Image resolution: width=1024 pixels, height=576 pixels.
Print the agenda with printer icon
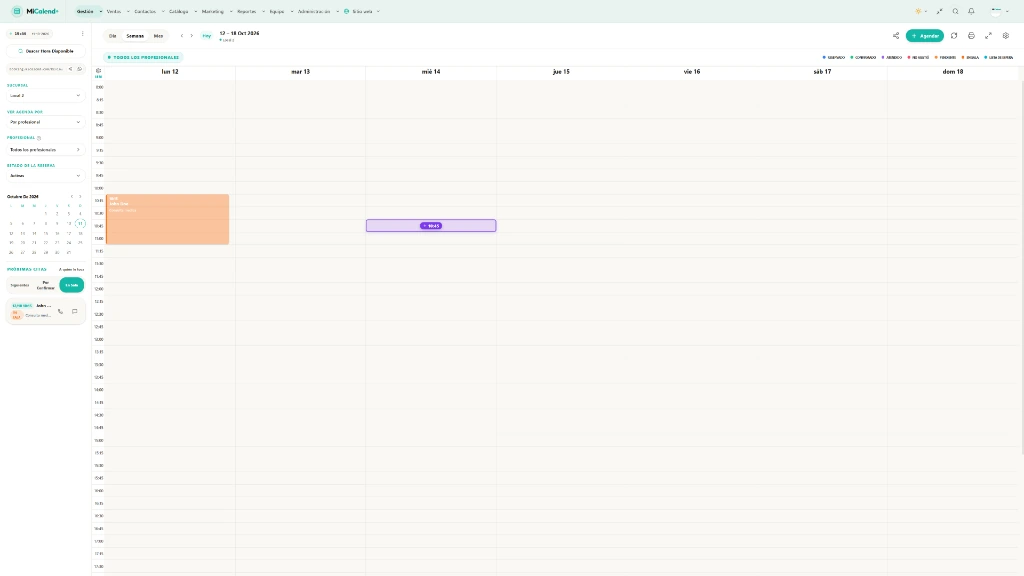point(971,36)
